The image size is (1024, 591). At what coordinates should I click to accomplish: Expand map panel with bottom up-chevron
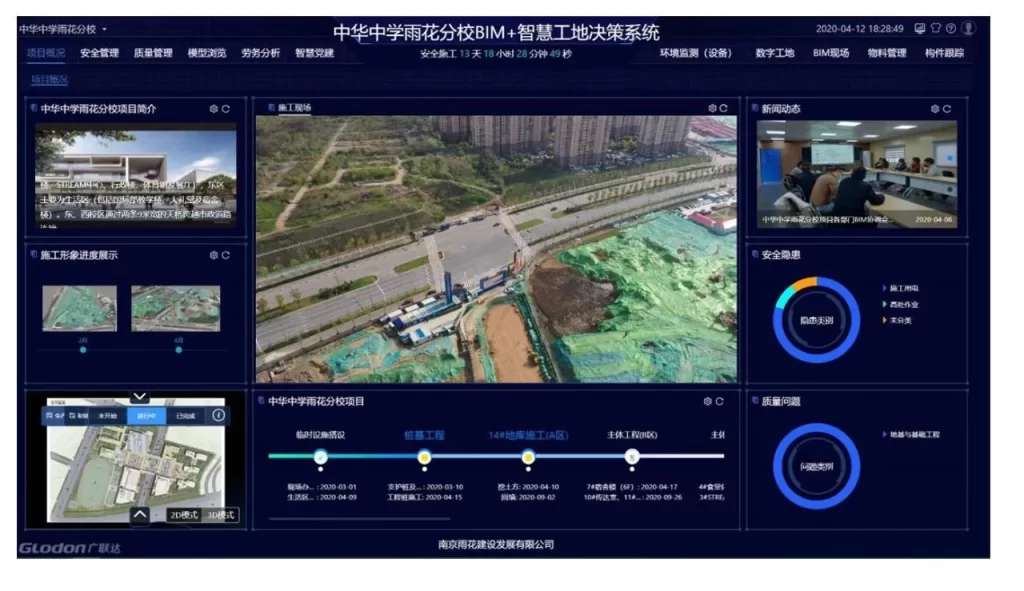[140, 515]
